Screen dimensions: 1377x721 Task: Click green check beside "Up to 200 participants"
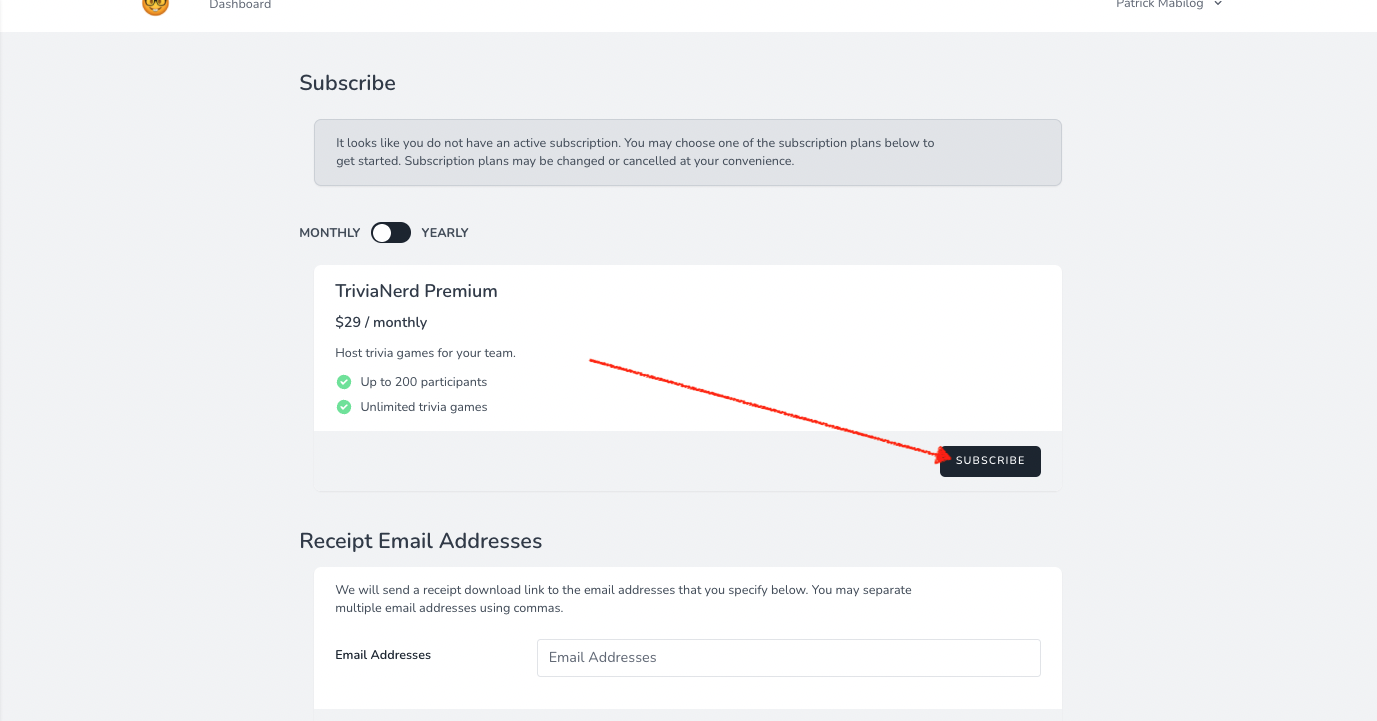click(344, 381)
